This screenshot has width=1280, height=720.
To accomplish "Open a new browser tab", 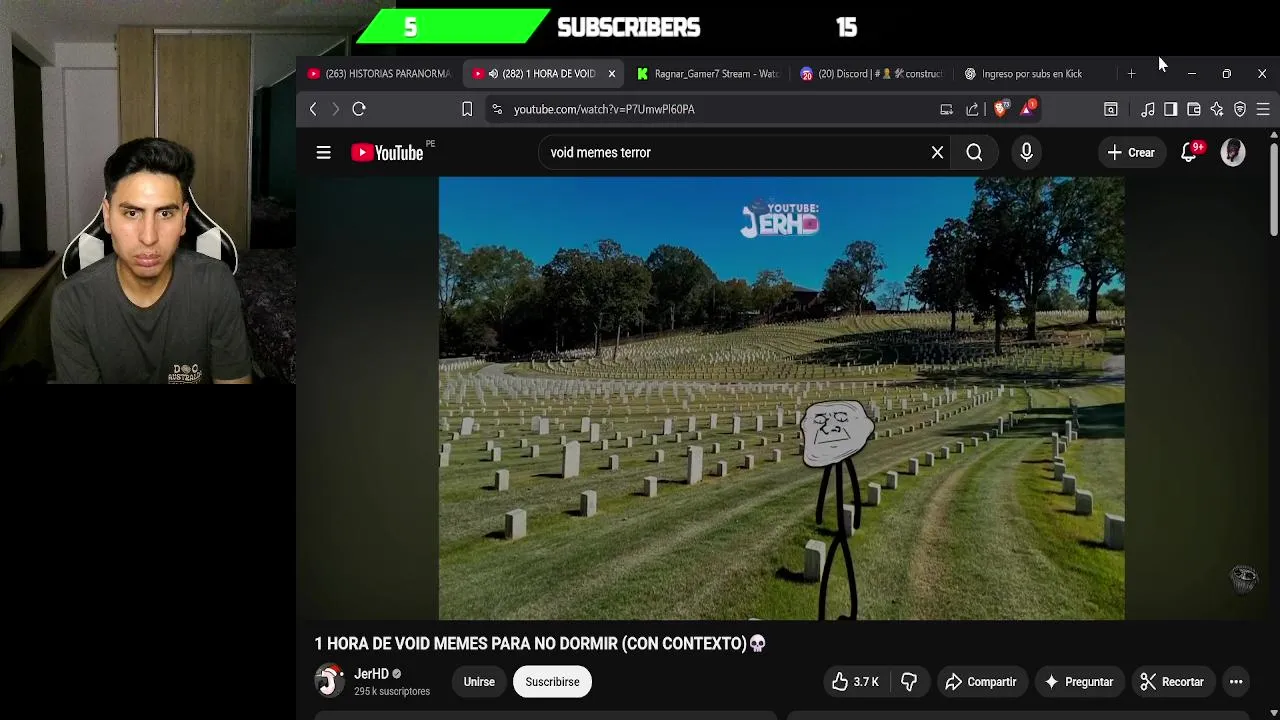I will [x=1131, y=74].
